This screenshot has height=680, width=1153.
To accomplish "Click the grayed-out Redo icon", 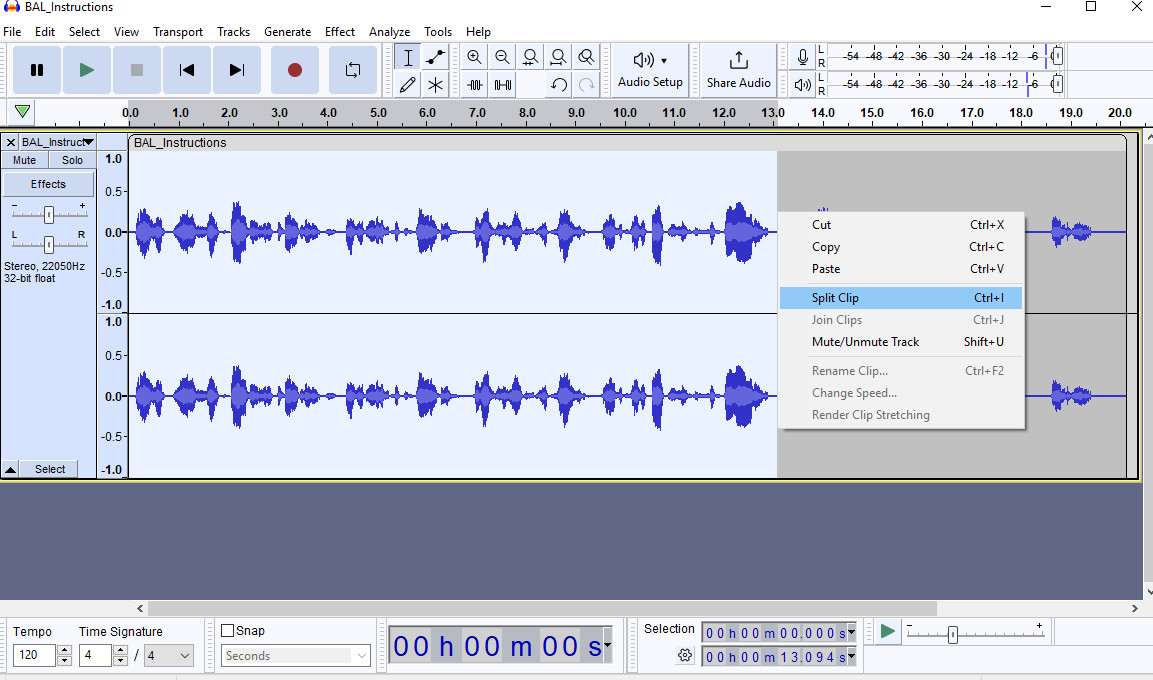I will [586, 85].
